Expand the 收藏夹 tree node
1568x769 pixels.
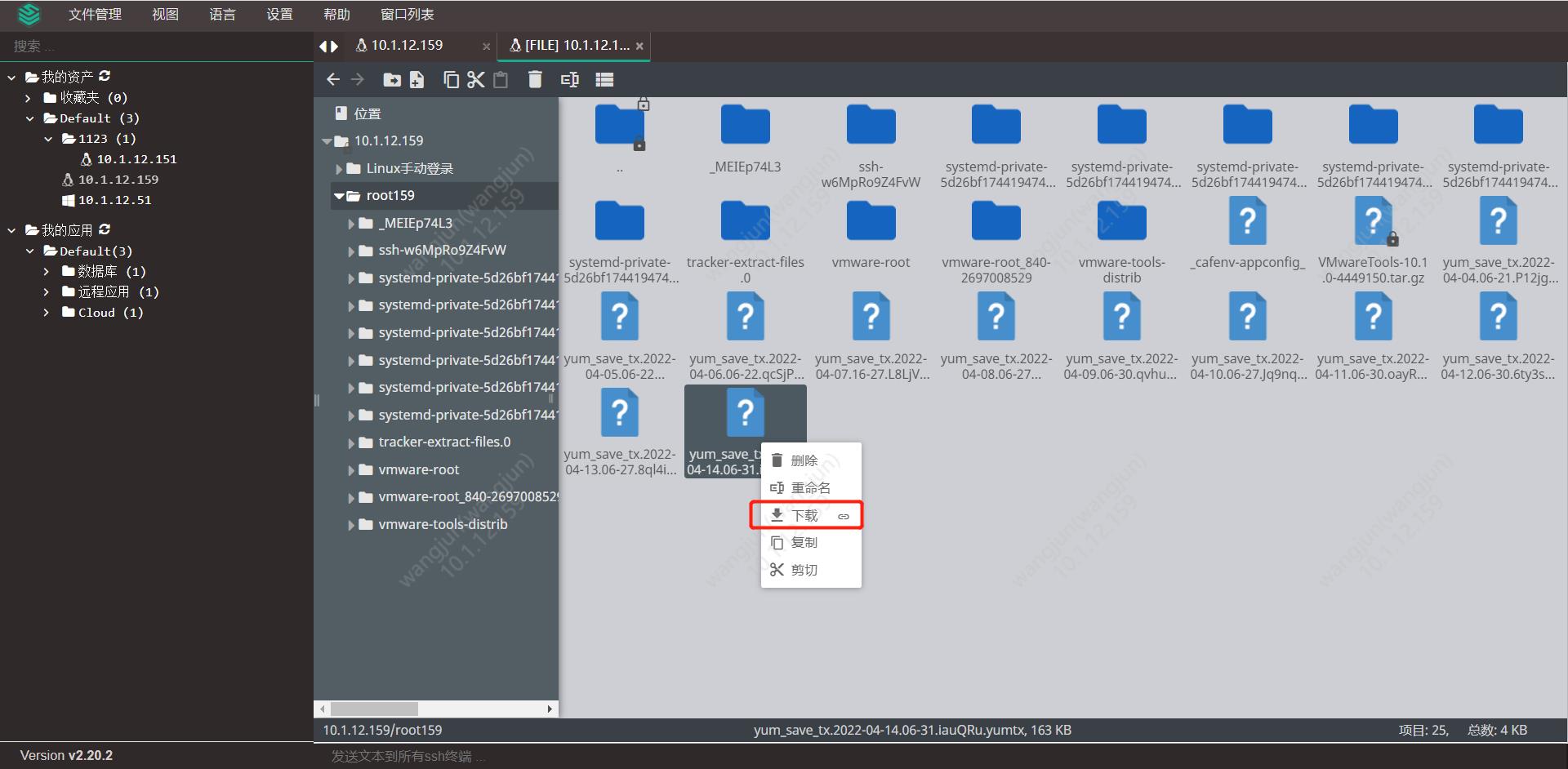pos(27,97)
